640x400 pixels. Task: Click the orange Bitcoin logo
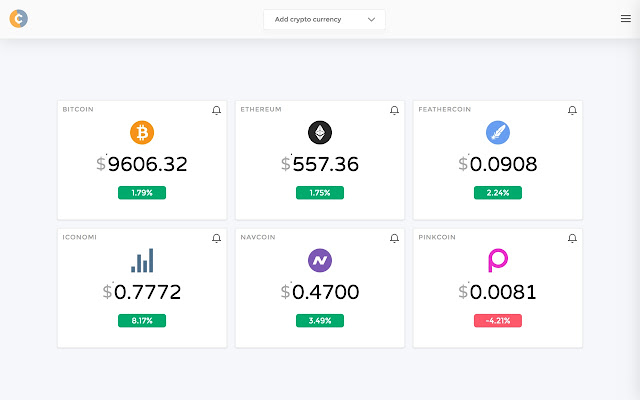[x=142, y=132]
